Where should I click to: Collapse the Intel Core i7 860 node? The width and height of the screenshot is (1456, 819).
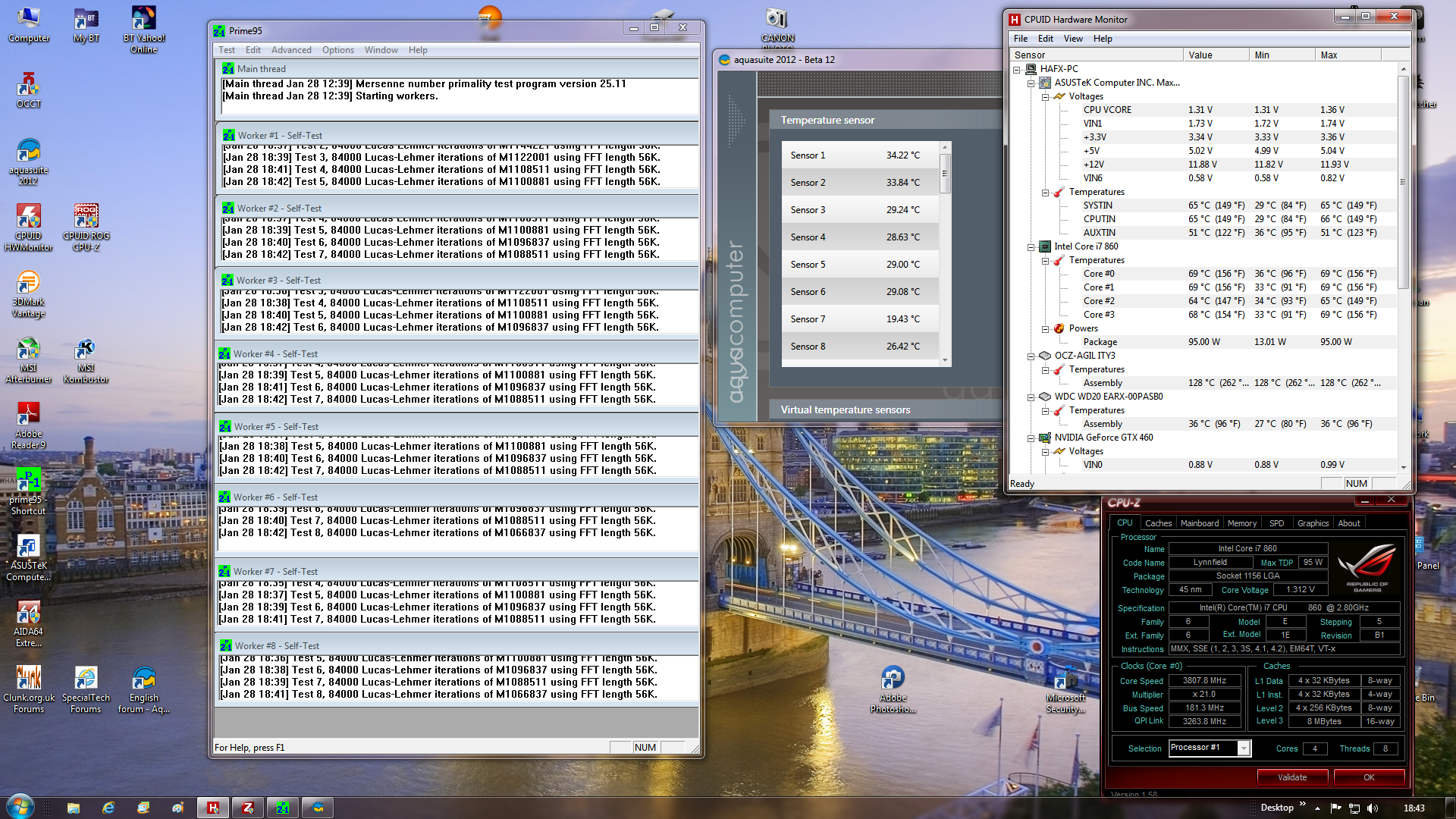(1031, 246)
